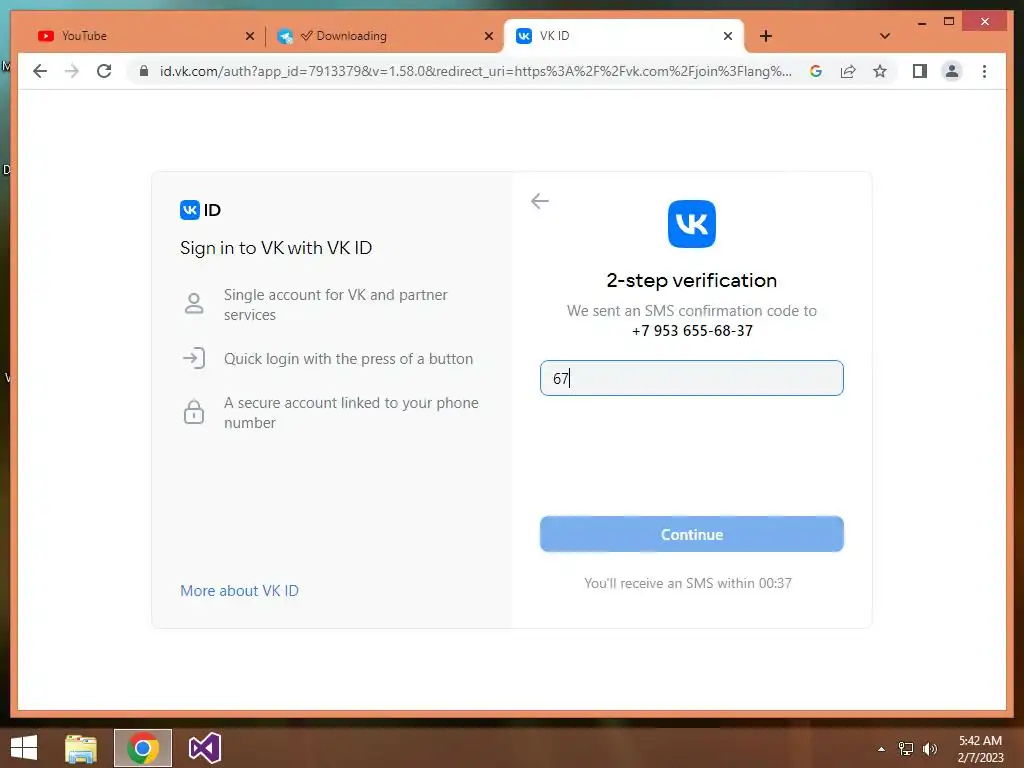Go back using the browser back arrow
The width and height of the screenshot is (1024, 768).
40,71
